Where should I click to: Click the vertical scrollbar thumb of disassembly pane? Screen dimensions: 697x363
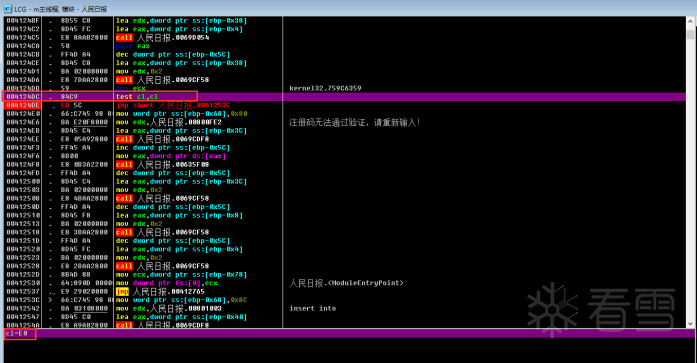[x=690, y=35]
